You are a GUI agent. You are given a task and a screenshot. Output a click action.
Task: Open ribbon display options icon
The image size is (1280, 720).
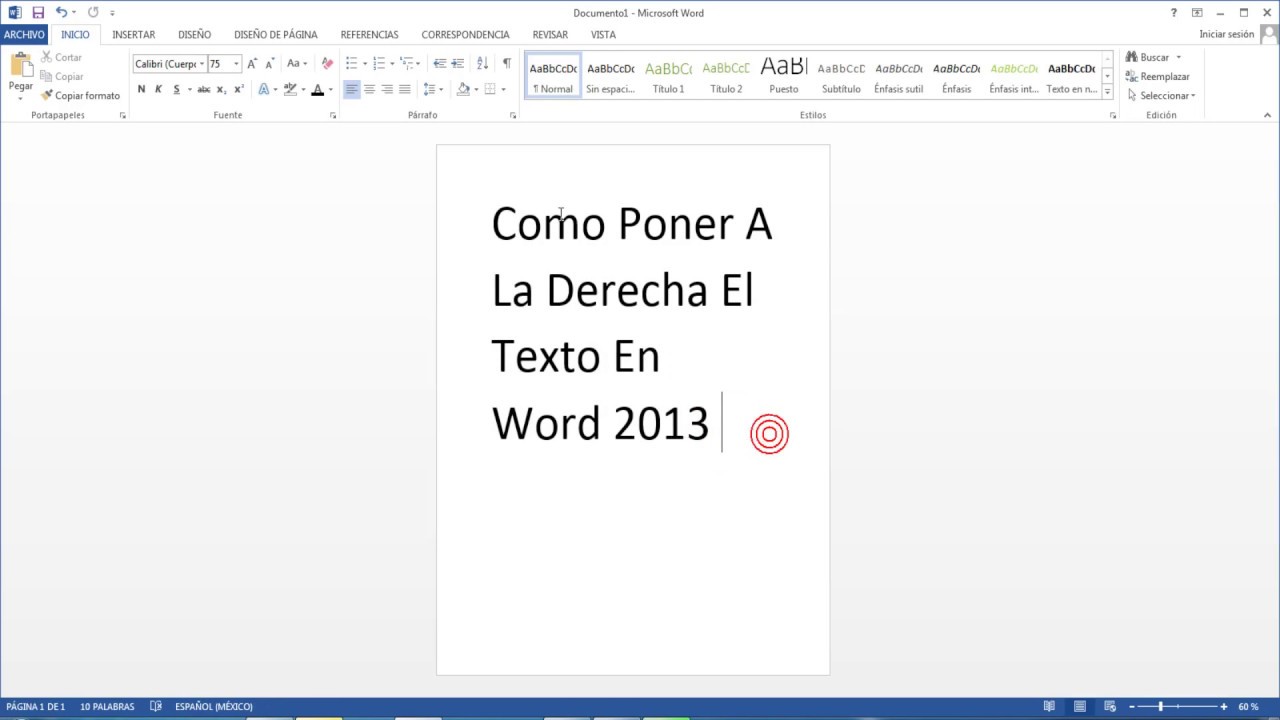(1197, 13)
